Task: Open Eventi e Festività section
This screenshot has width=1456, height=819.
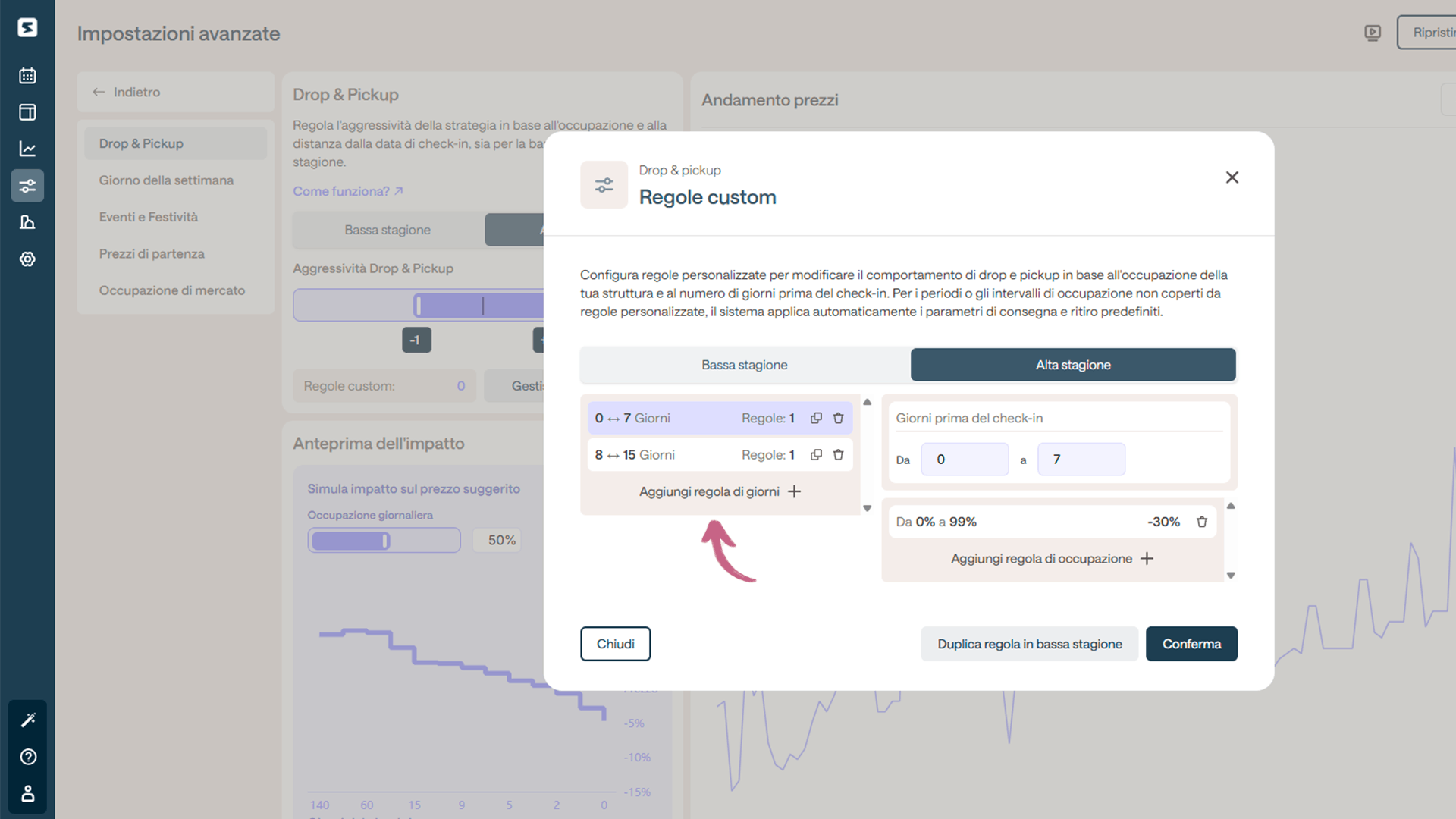Action: pos(149,217)
